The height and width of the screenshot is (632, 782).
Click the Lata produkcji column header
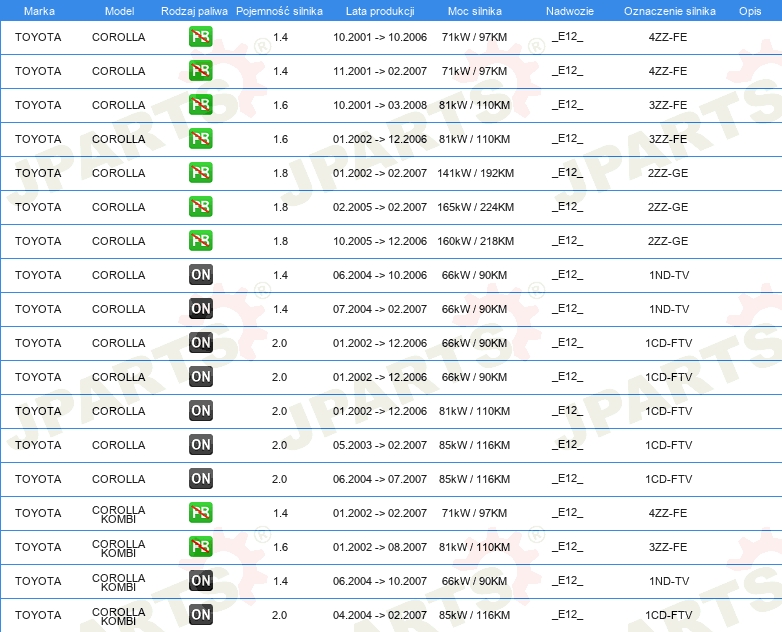tap(380, 11)
